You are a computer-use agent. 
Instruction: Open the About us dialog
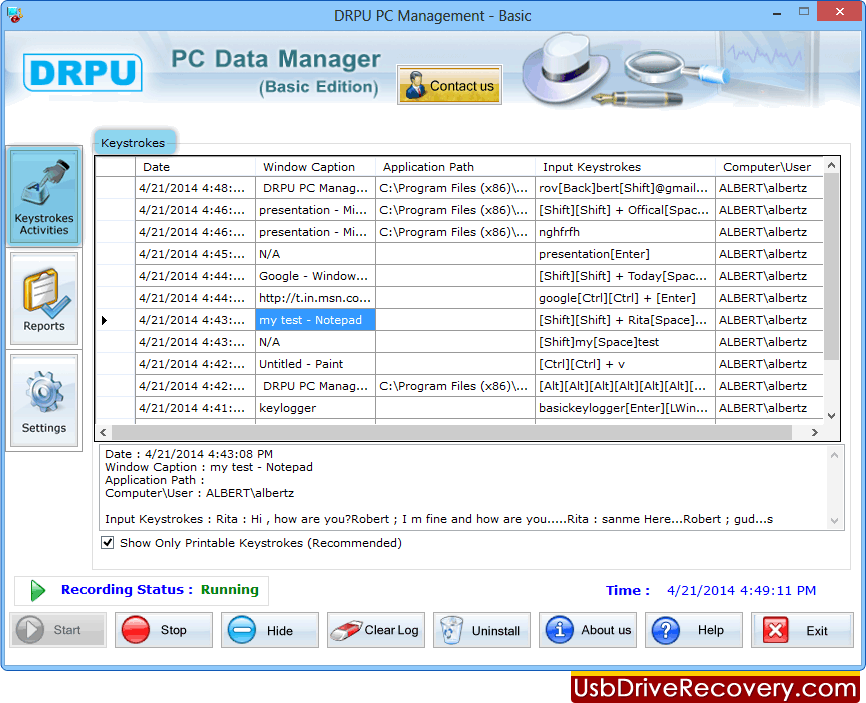pyautogui.click(x=588, y=630)
